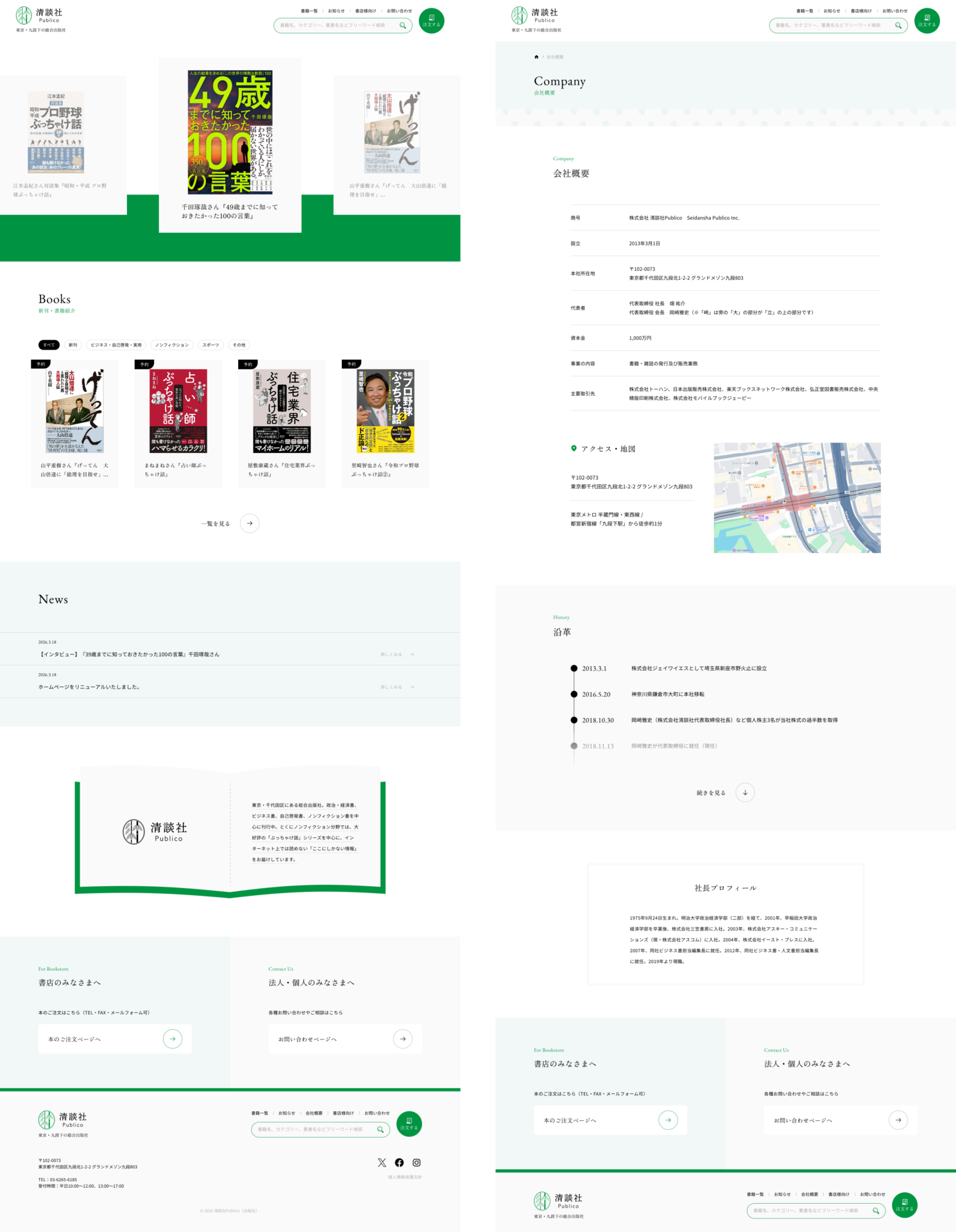Screen dimensions: 956x1232
Task: Select the スポーツ book category tab
Action: pyautogui.click(x=210, y=345)
